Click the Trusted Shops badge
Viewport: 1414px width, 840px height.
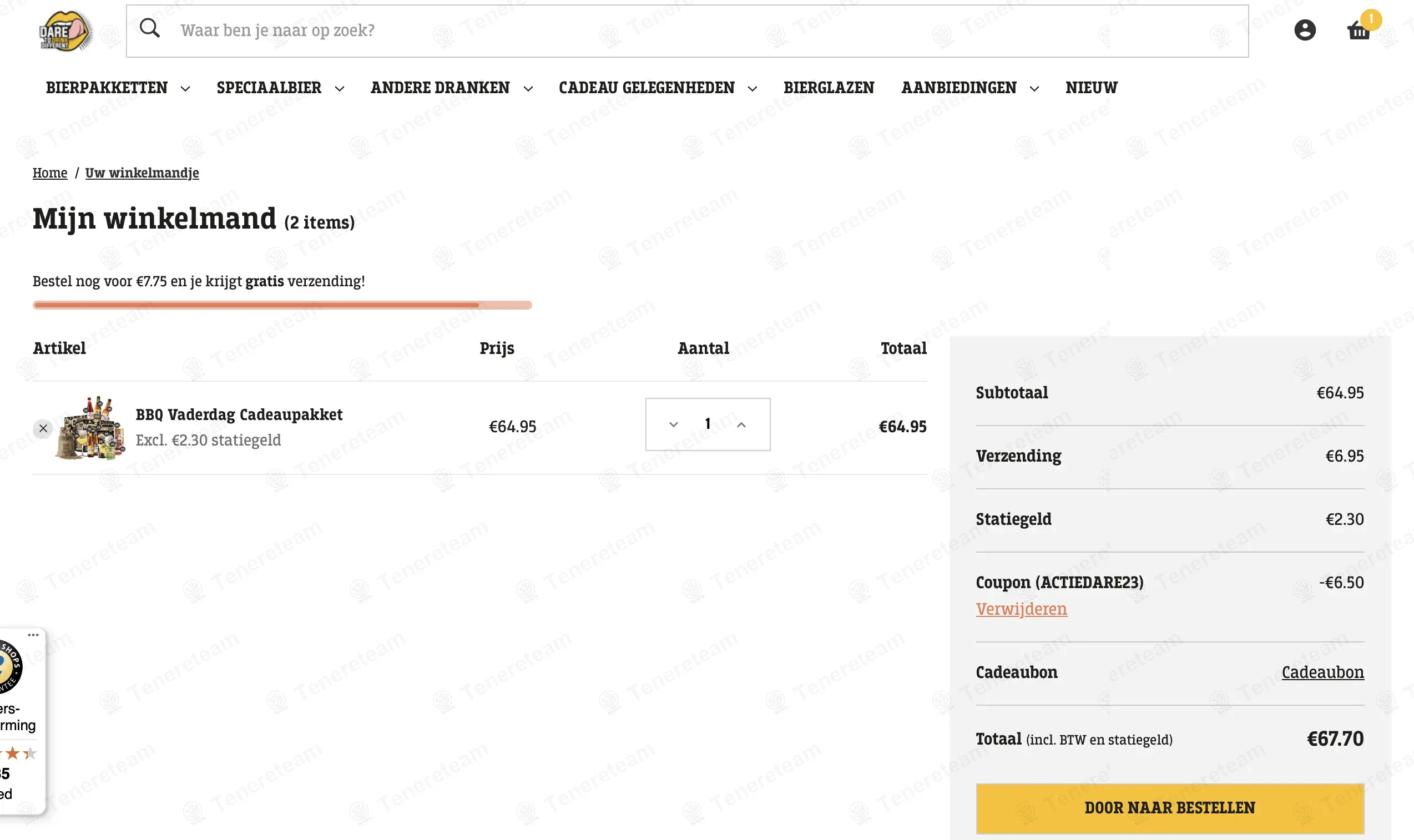pyautogui.click(x=10, y=667)
